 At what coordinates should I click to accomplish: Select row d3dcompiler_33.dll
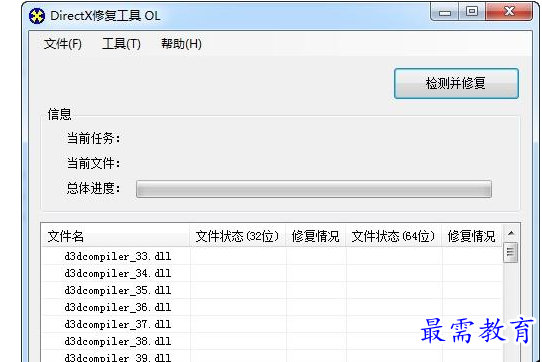click(272, 256)
